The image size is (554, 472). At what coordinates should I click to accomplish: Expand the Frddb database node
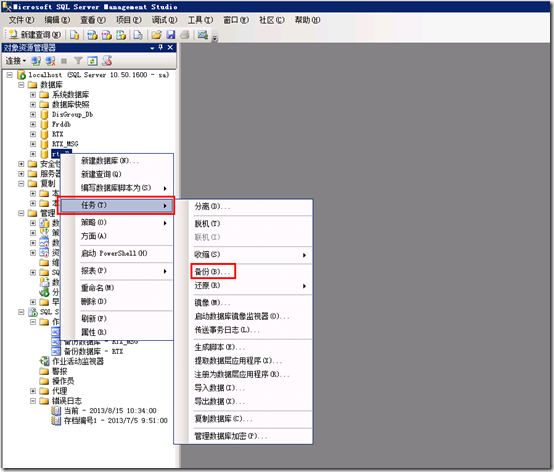33,124
